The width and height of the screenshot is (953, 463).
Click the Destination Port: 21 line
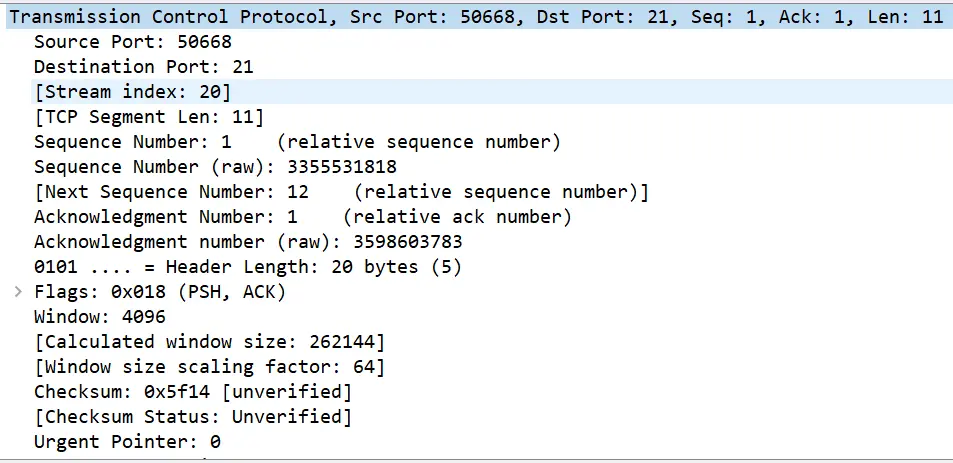coord(143,67)
